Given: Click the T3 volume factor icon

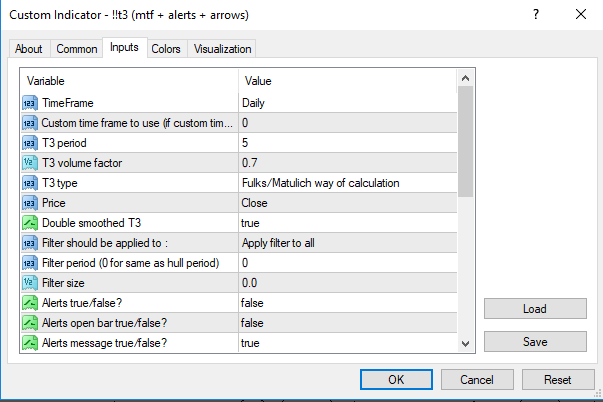Looking at the screenshot, I should [29, 163].
